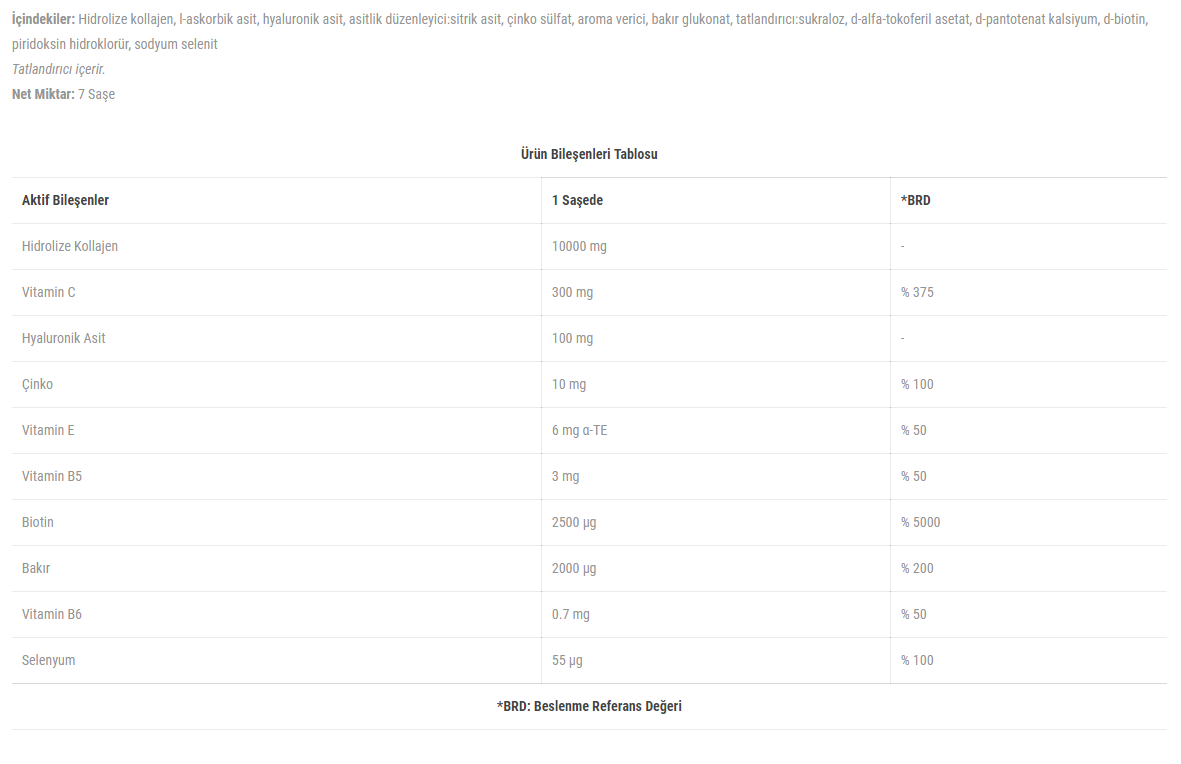The width and height of the screenshot is (1181, 764).
Task: Click the '2000 µg' copper amount cell
Action: [x=574, y=567]
